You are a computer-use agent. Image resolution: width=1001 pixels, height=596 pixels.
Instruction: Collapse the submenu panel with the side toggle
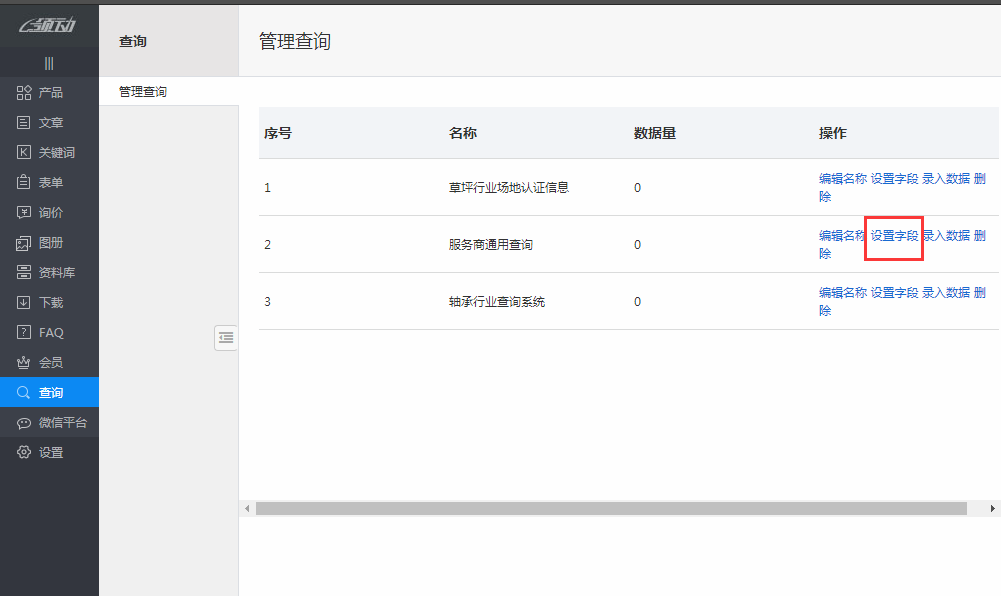click(226, 338)
